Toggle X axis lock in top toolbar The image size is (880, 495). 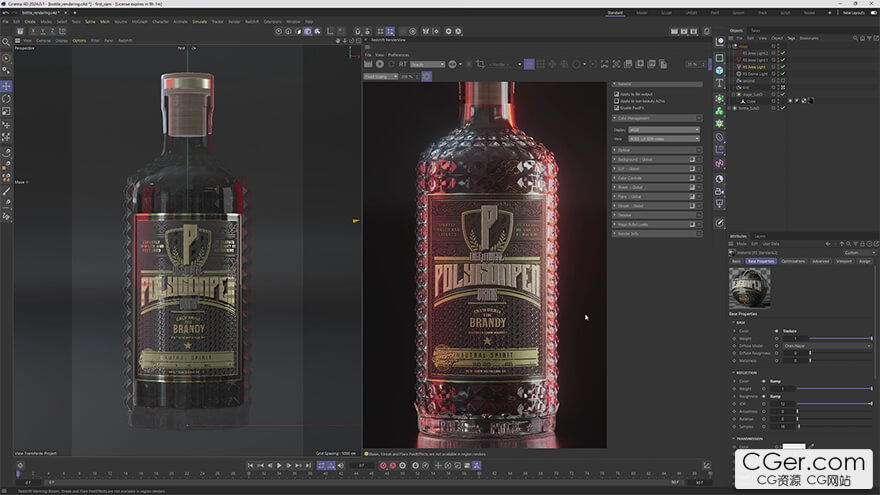[33, 31]
